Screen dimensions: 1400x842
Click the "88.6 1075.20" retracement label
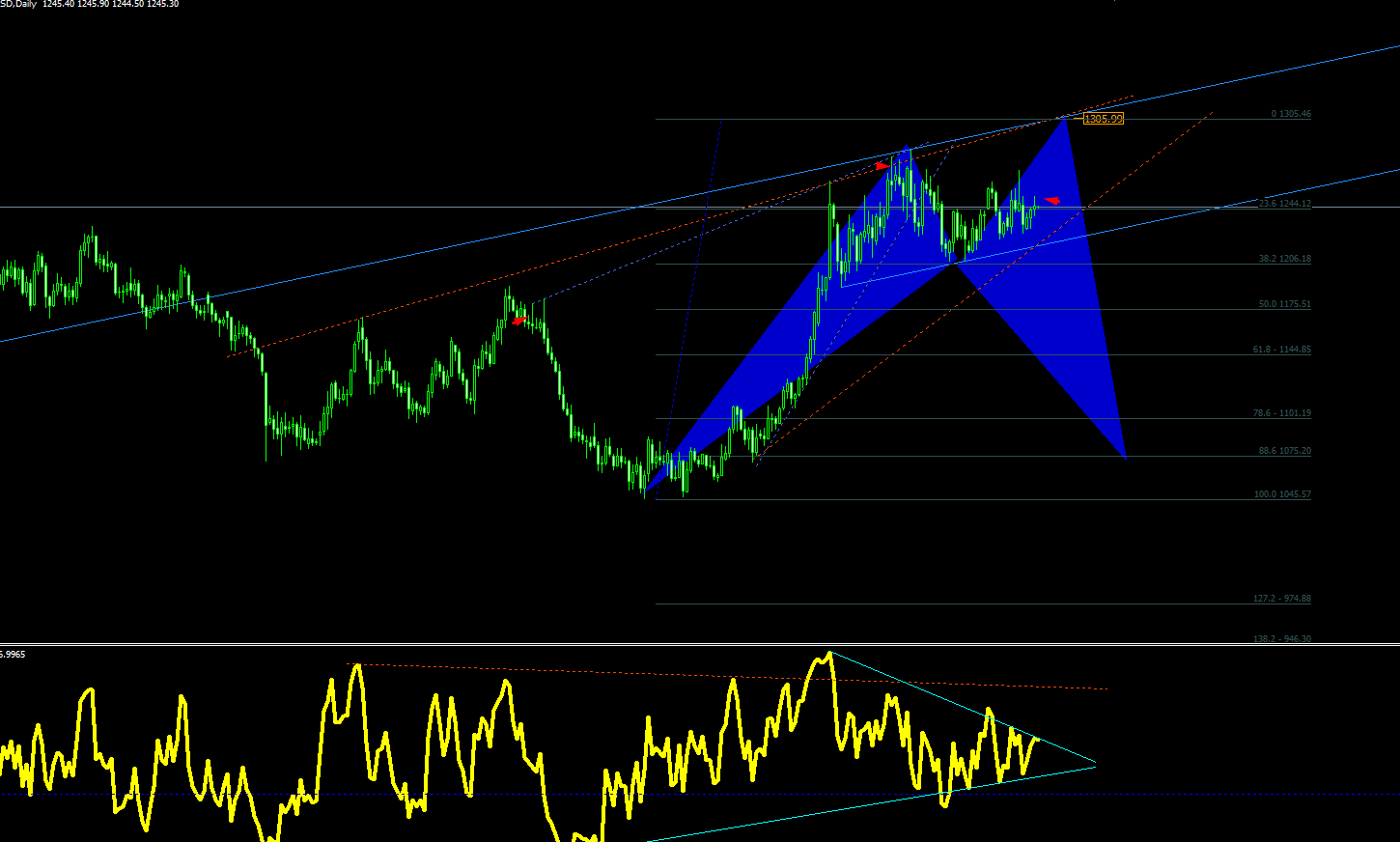click(x=1285, y=451)
